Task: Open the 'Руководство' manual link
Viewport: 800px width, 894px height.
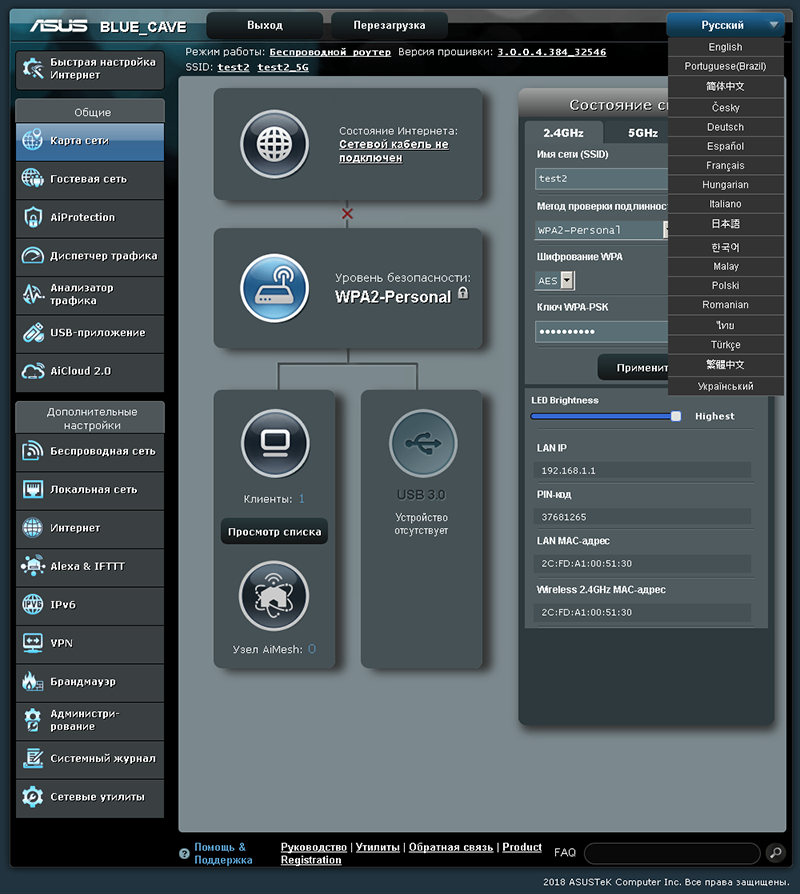Action: pyautogui.click(x=314, y=847)
